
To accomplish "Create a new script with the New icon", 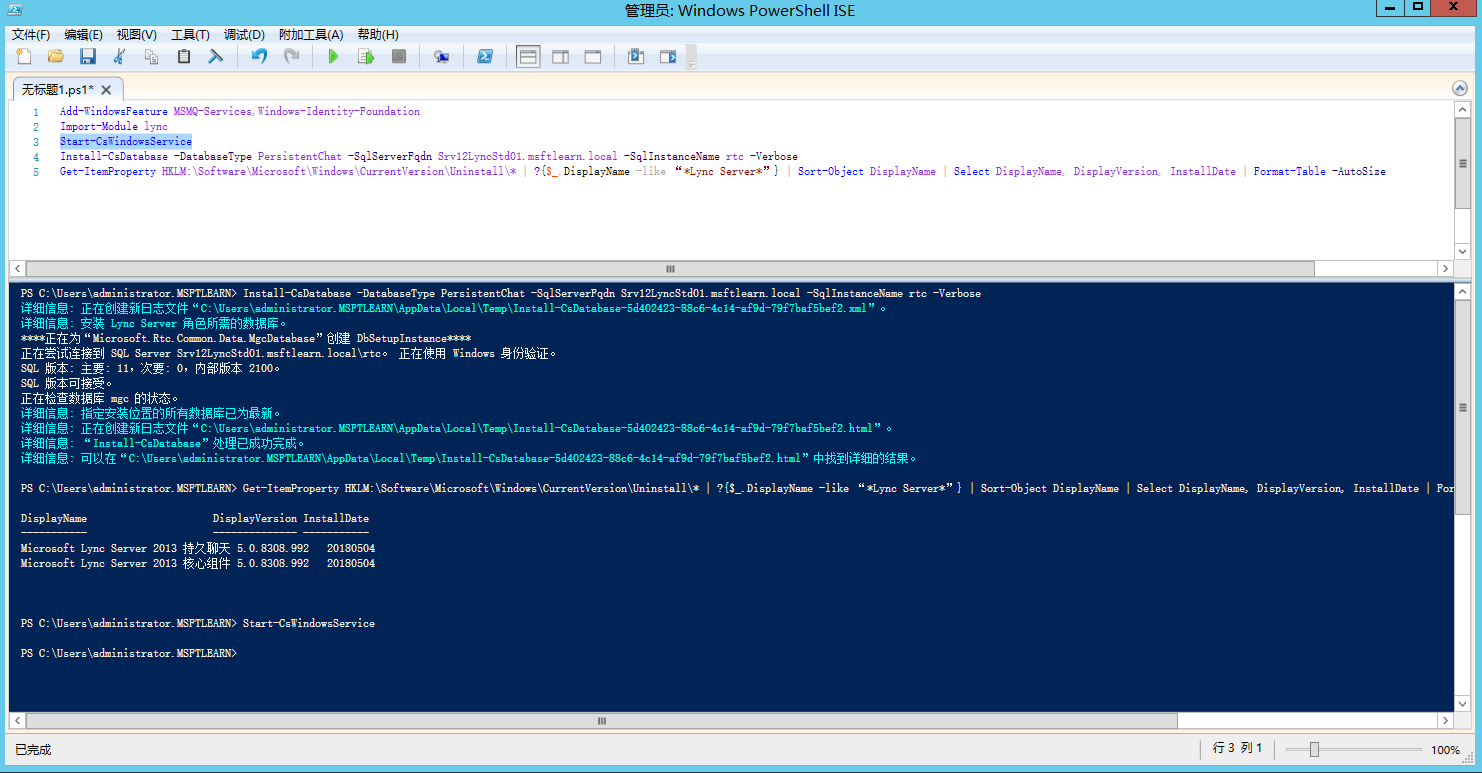I will 24,57.
